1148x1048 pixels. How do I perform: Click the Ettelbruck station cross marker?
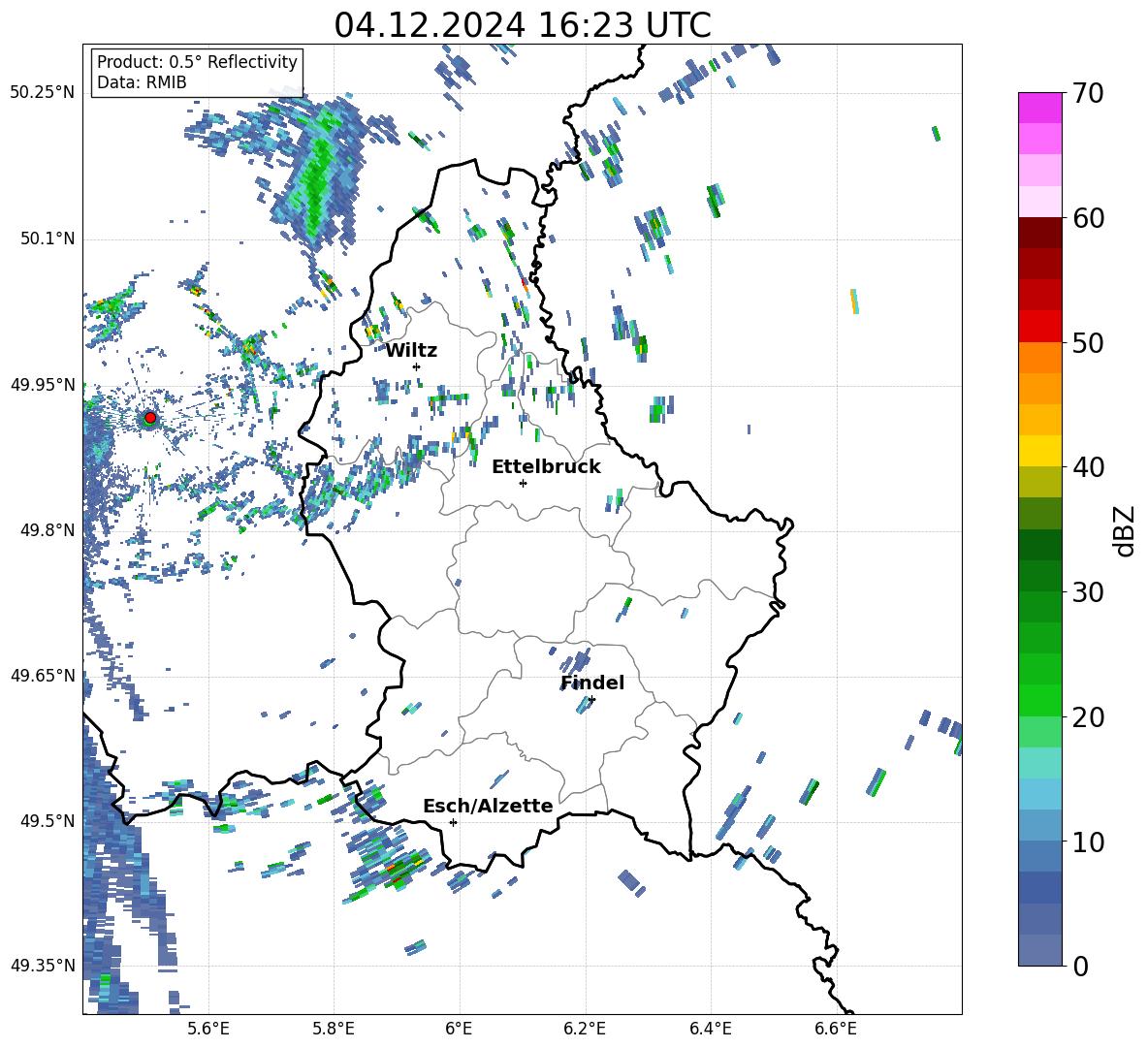[x=523, y=483]
